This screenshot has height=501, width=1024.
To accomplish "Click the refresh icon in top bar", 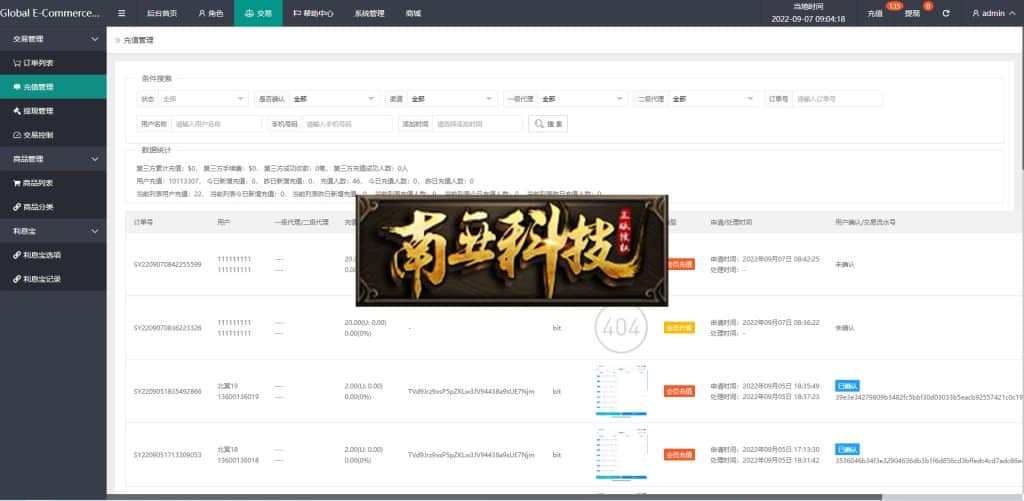I will click(x=946, y=13).
